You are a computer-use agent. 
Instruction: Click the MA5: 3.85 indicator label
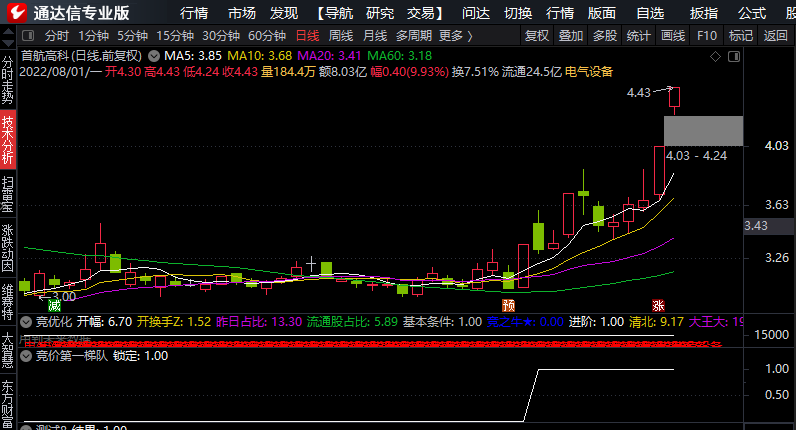coord(193,56)
